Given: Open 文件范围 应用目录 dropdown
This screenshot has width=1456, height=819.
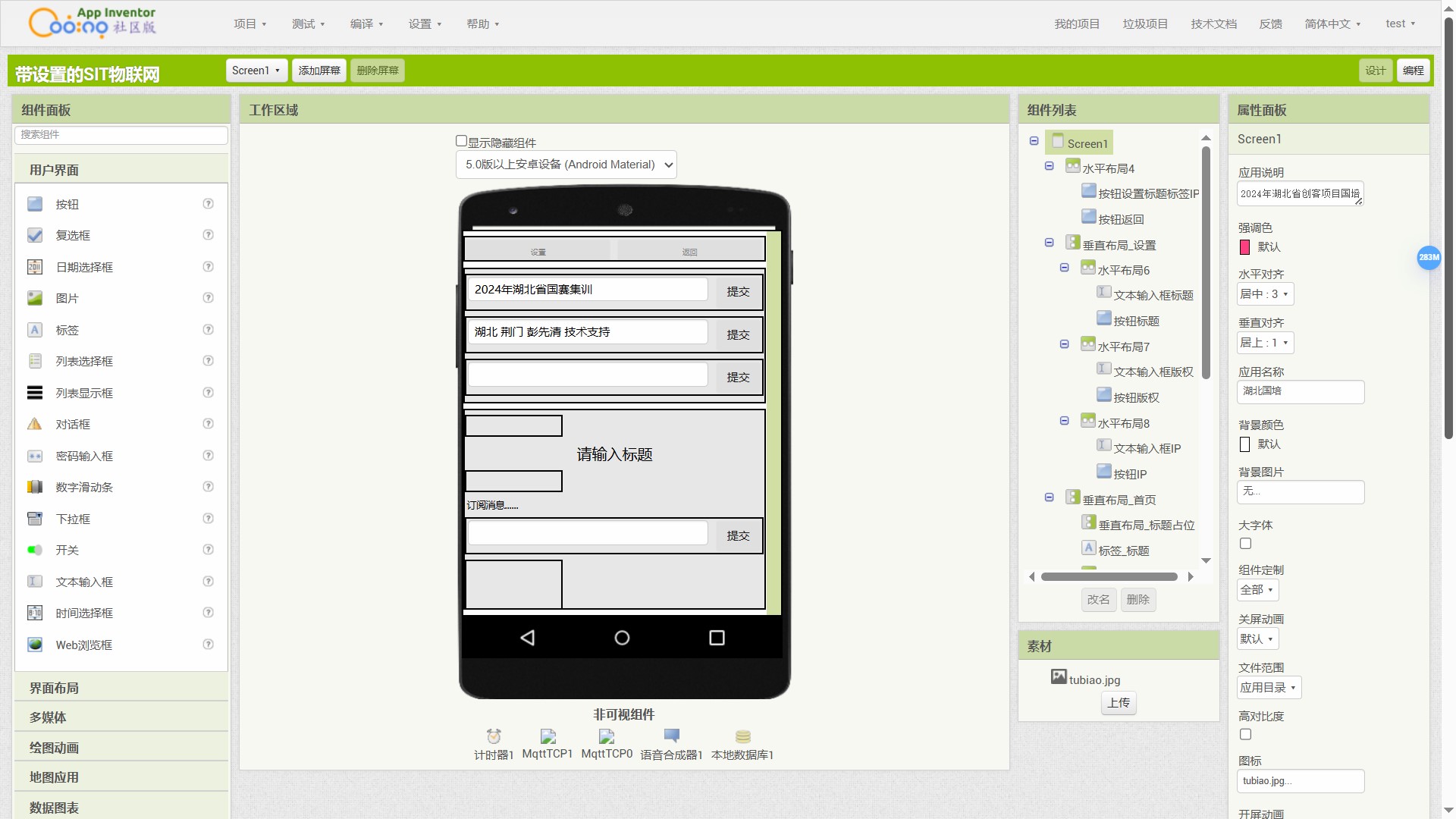Looking at the screenshot, I should 1269,688.
